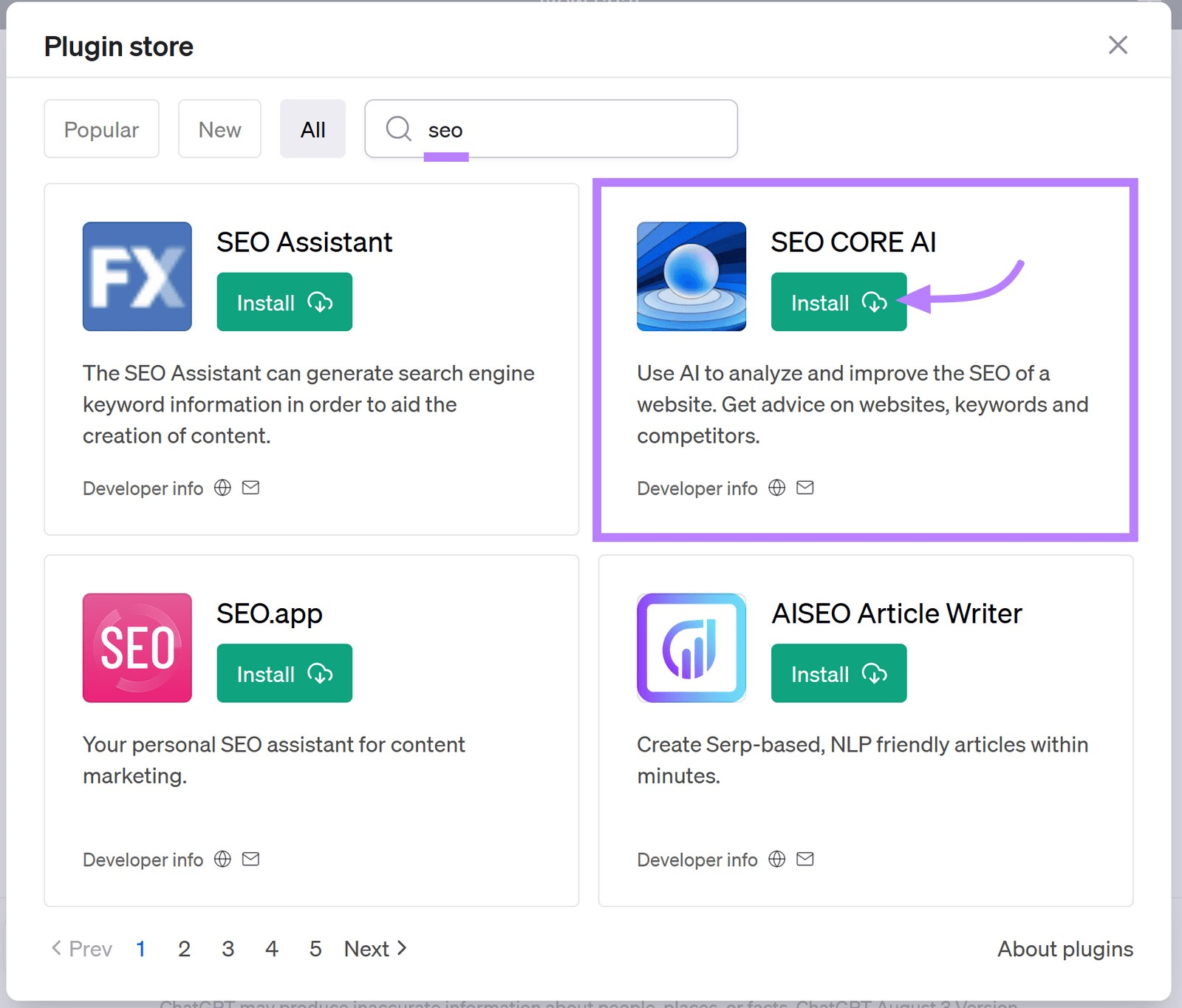Open Developer info for AISEO Article Writer
1182x1008 pixels.
697,859
